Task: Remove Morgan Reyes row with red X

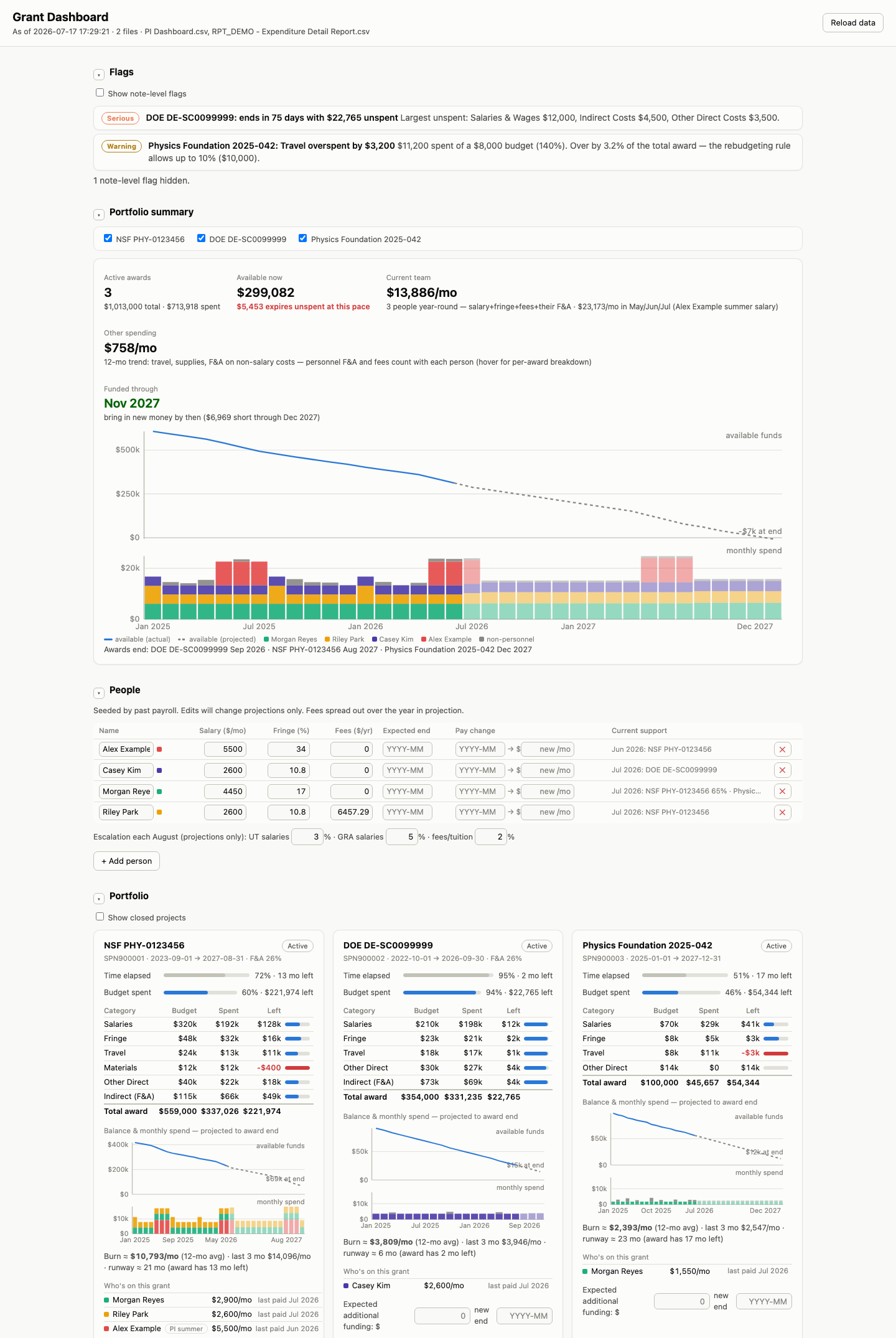Action: 782,792
